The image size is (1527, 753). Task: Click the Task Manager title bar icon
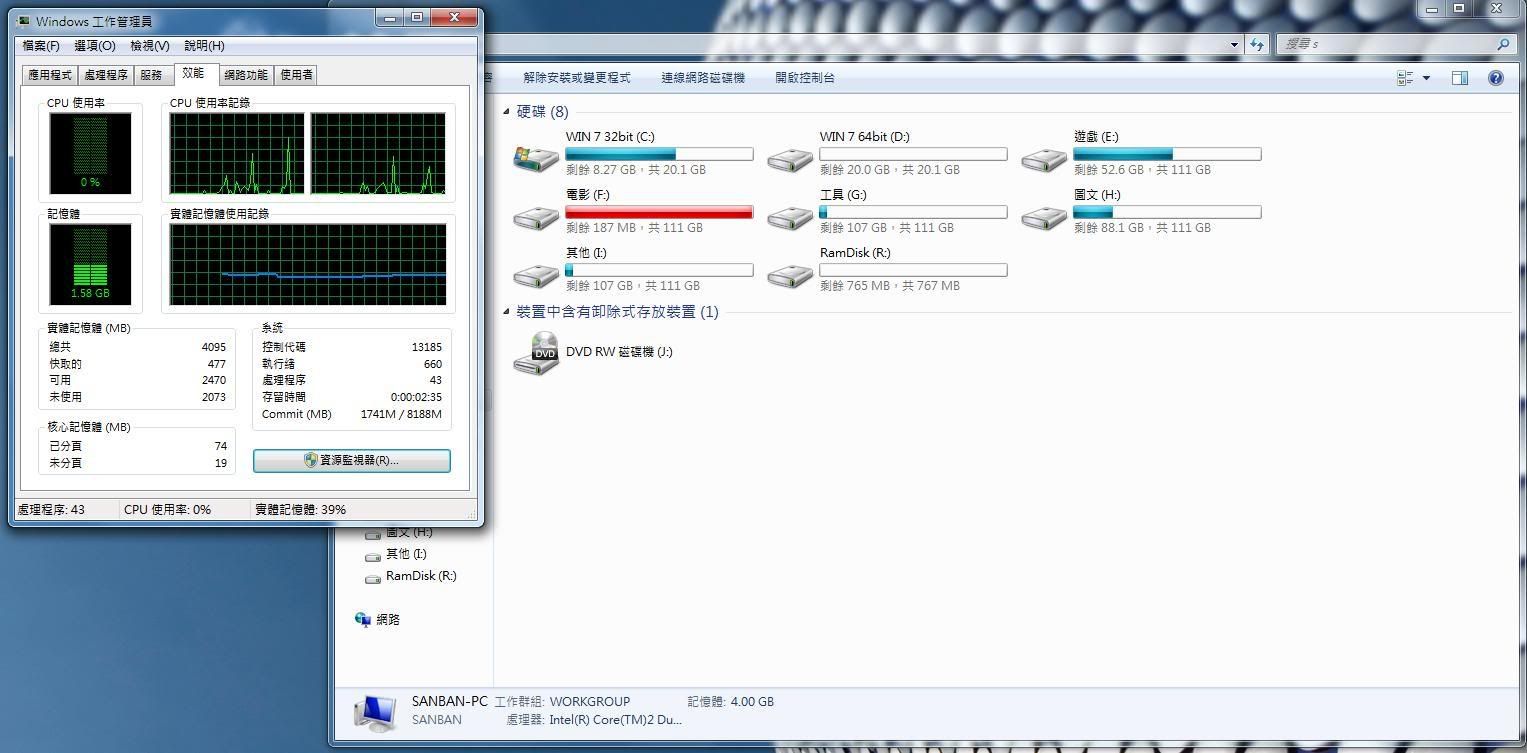(x=23, y=20)
